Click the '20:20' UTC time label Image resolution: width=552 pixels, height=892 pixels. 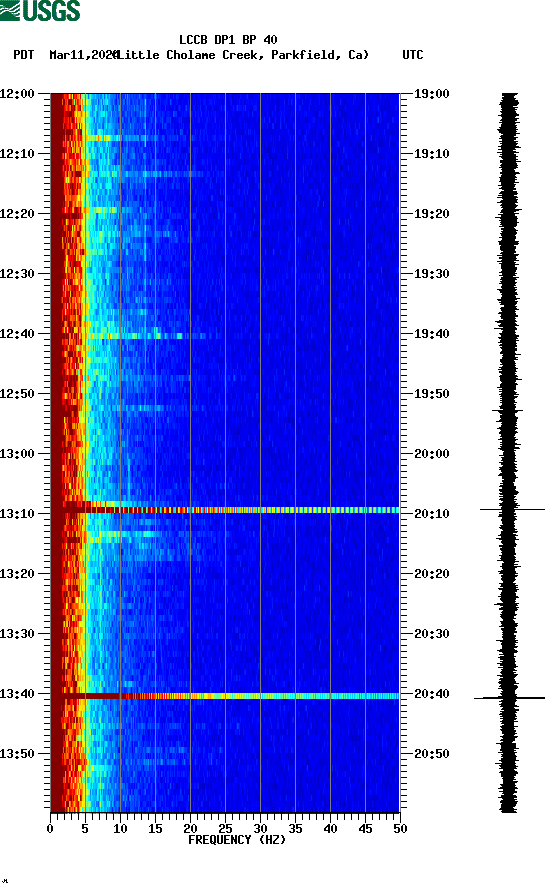[x=431, y=574]
